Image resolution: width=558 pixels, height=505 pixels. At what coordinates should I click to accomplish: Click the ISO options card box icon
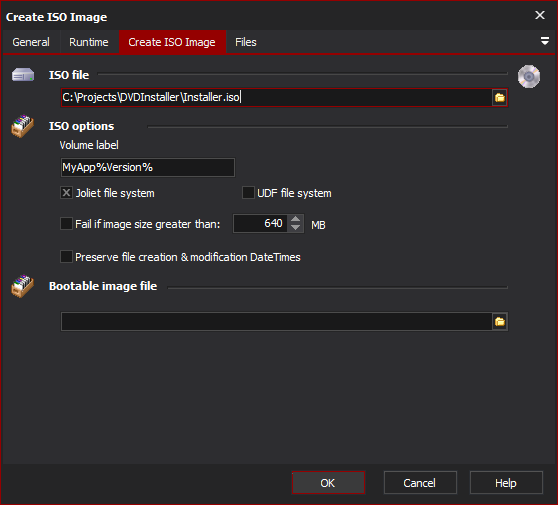point(22,126)
